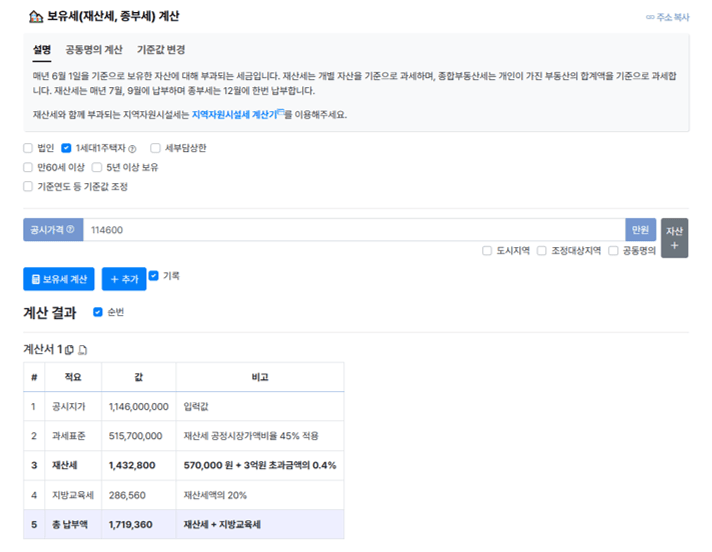Select the 과세표준 value 515,700,000

click(x=135, y=436)
